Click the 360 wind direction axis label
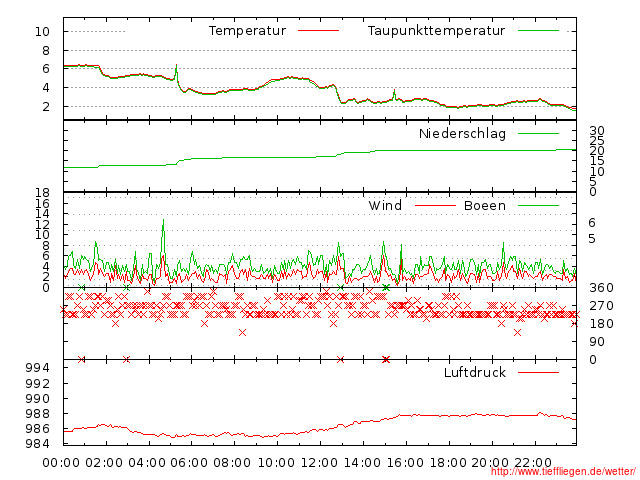 click(601, 288)
